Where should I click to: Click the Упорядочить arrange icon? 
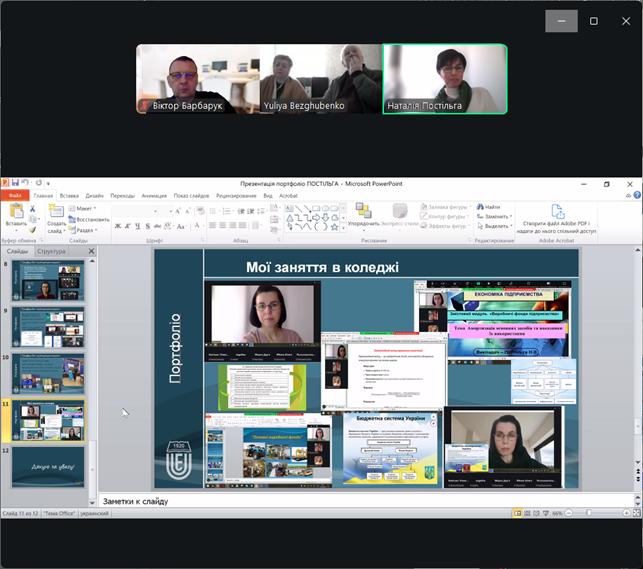click(363, 210)
